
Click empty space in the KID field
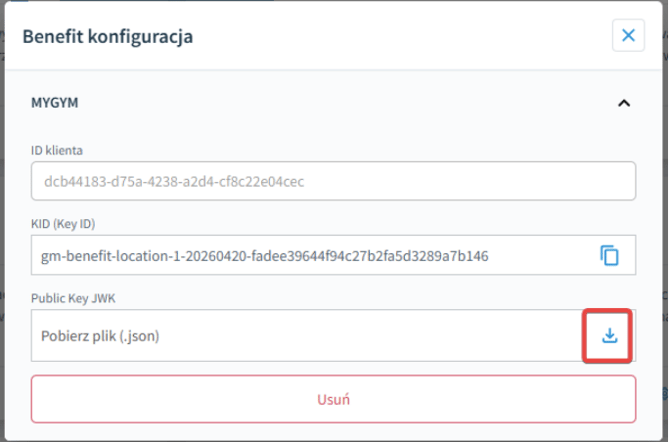[x=543, y=256]
